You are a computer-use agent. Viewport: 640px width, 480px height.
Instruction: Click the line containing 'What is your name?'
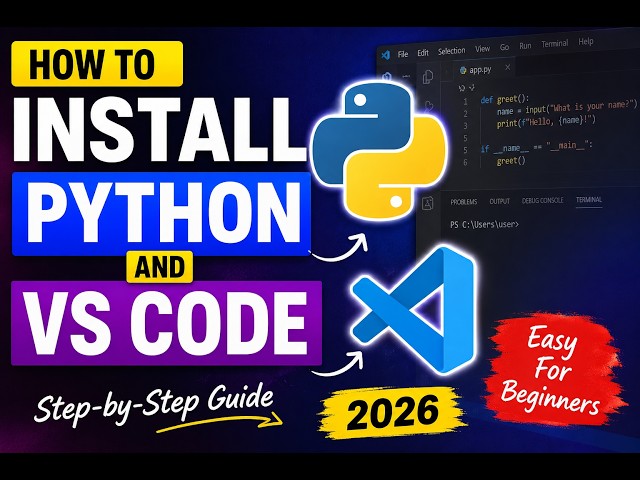[567, 107]
